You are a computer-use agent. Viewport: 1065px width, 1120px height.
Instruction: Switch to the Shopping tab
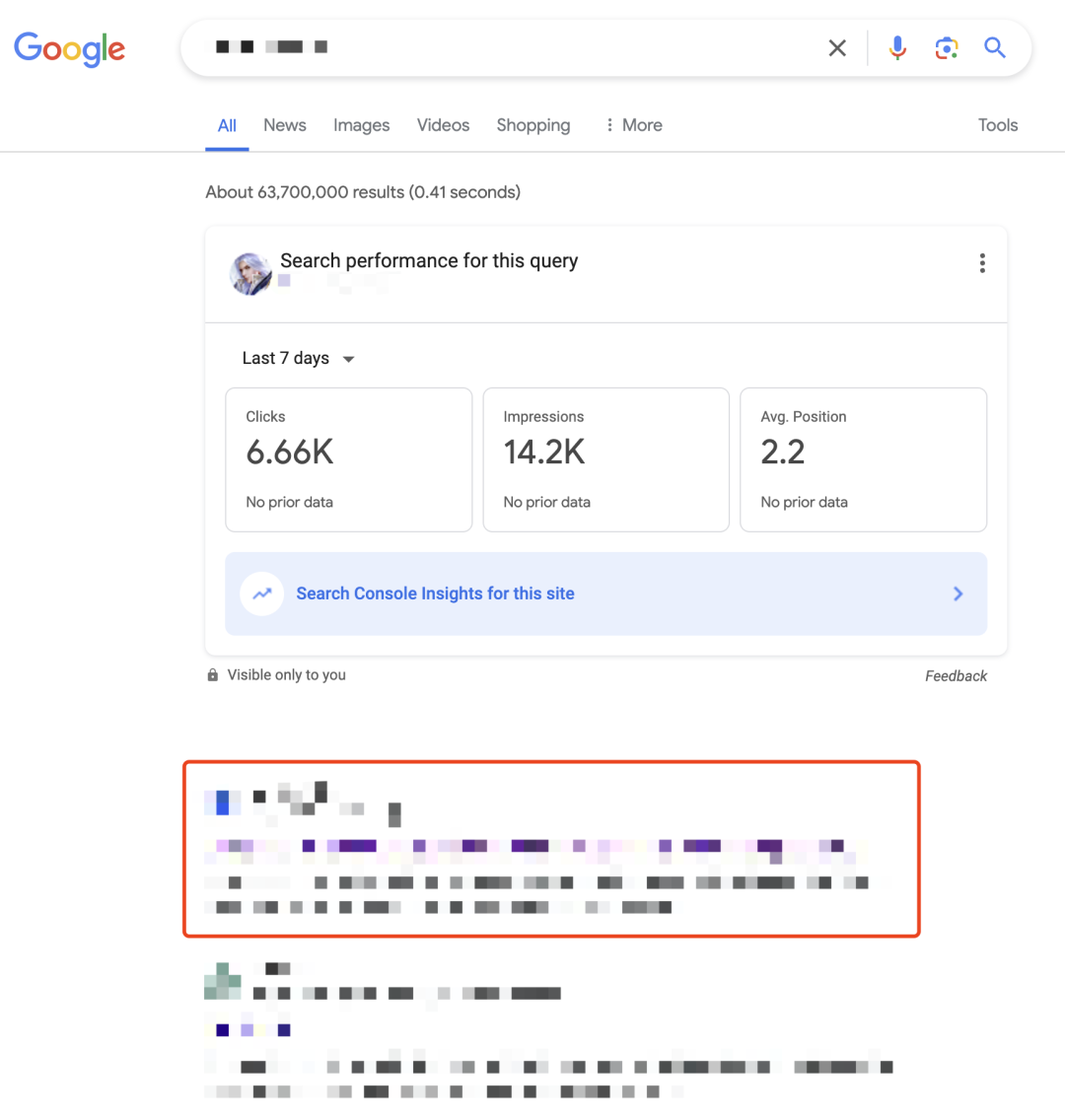pos(532,125)
